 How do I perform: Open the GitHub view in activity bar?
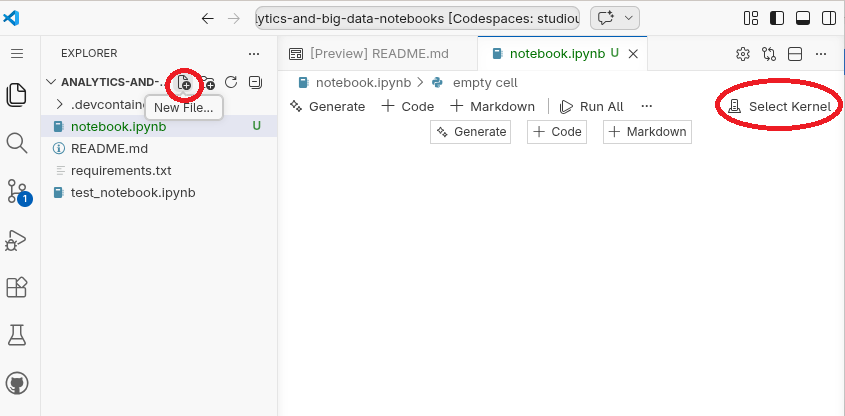coord(17,383)
